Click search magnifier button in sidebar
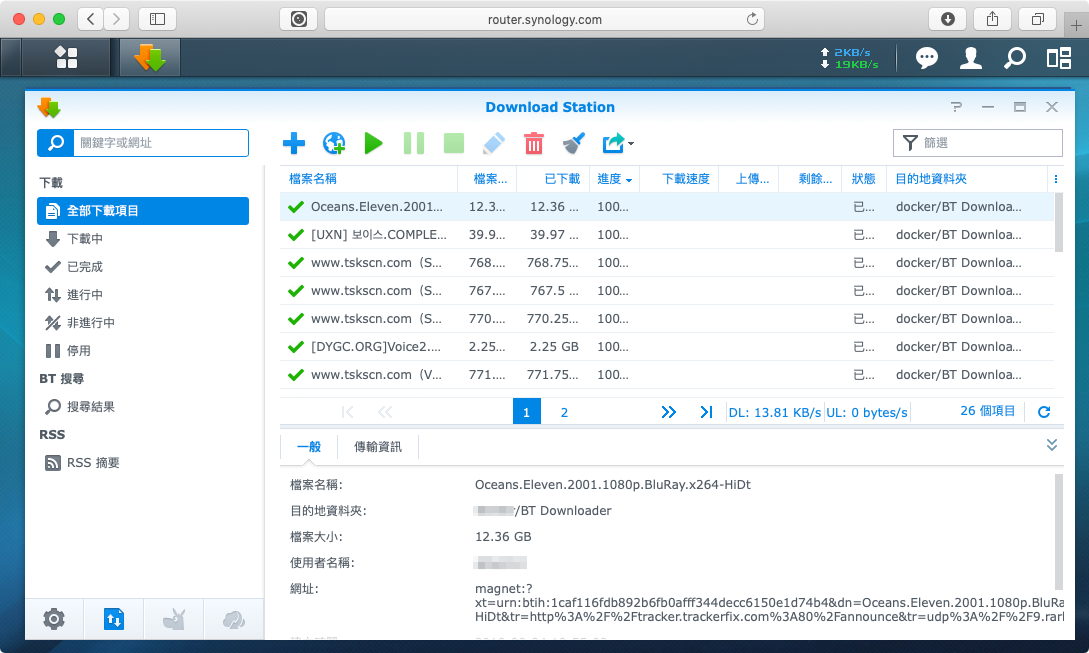Viewport: 1089px width, 653px height. [x=56, y=142]
